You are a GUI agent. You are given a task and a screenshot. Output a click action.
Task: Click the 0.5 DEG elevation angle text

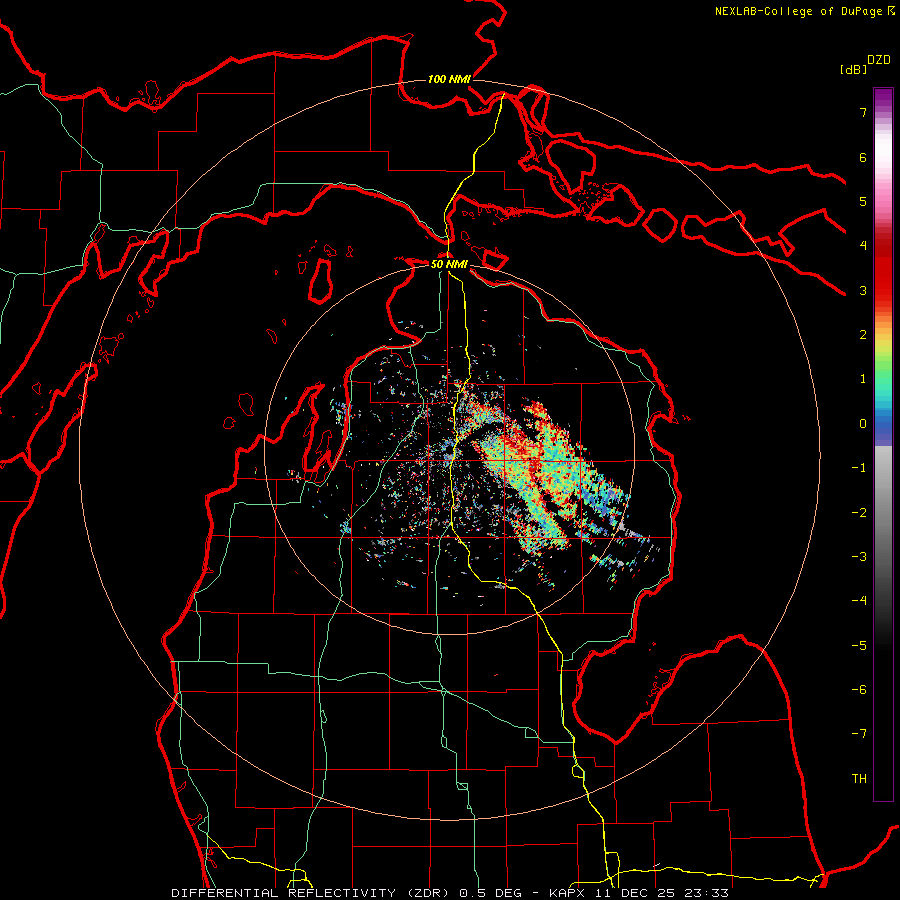[x=490, y=893]
